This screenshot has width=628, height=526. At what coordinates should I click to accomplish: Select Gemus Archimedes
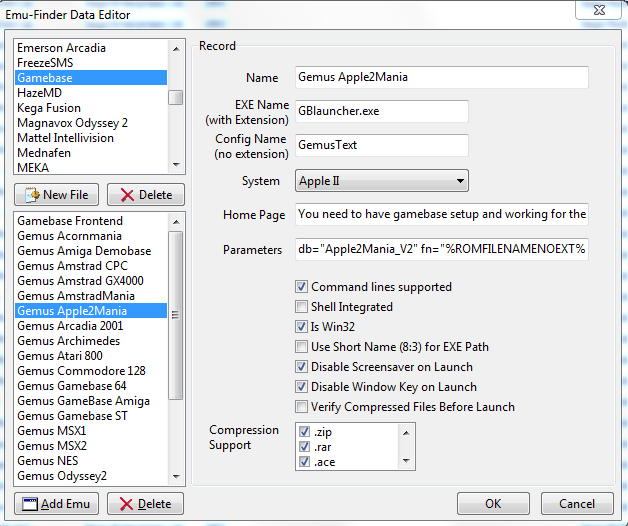[x=91, y=341]
